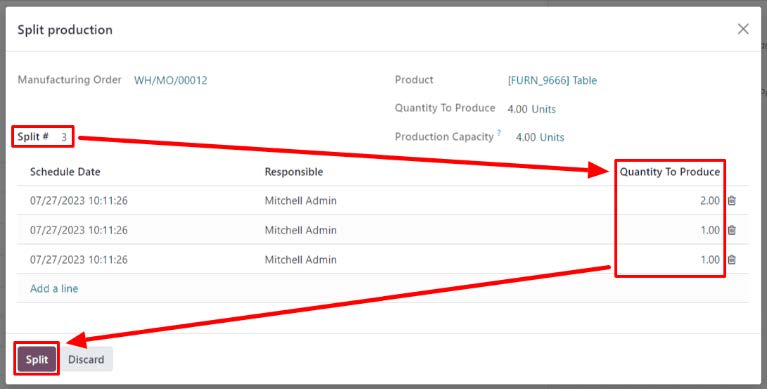Close the Split production dialog
The height and width of the screenshot is (389, 767).
[743, 29]
